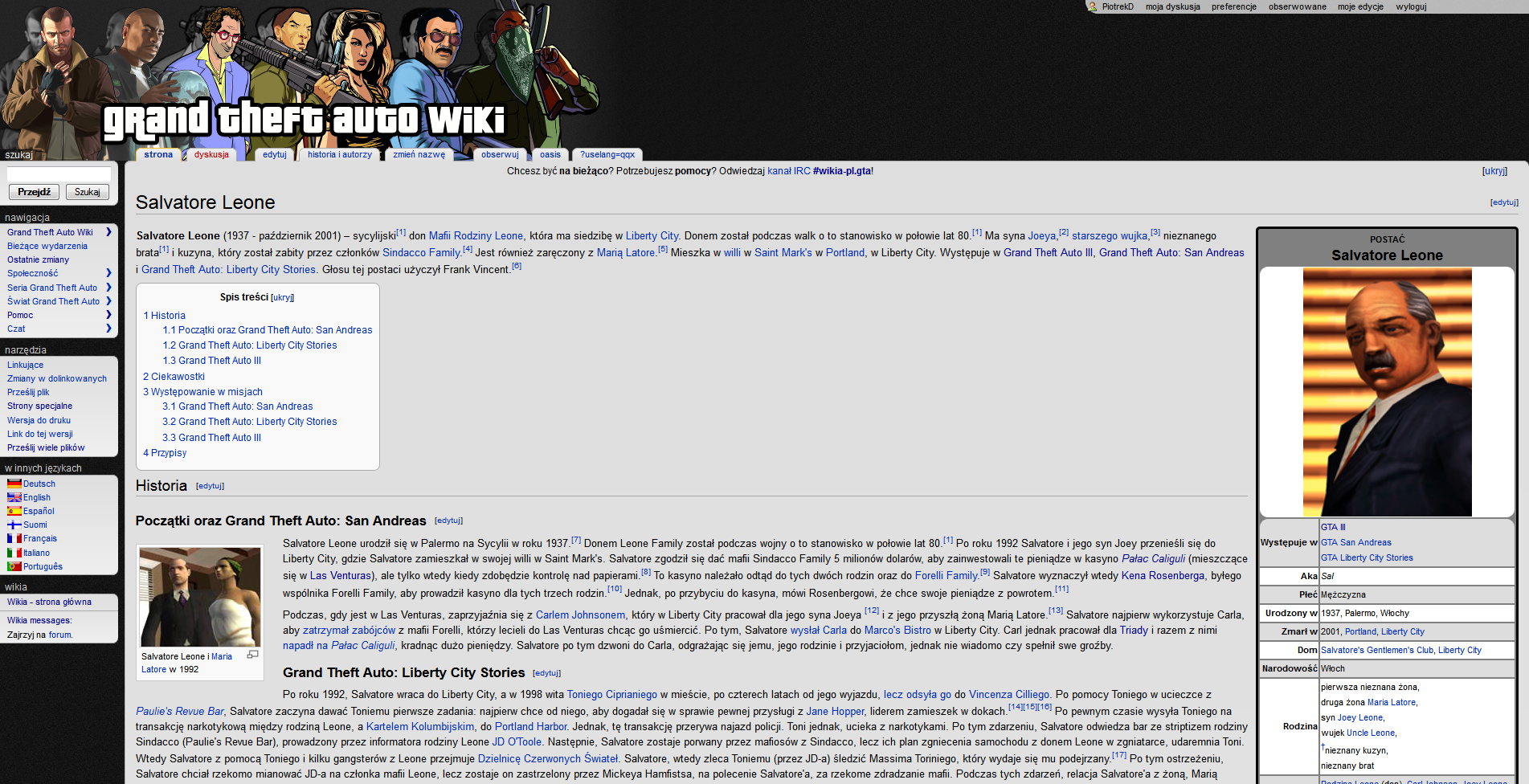Expand the Społeczność submenu arrow
Image resolution: width=1529 pixels, height=784 pixels.
(x=108, y=273)
